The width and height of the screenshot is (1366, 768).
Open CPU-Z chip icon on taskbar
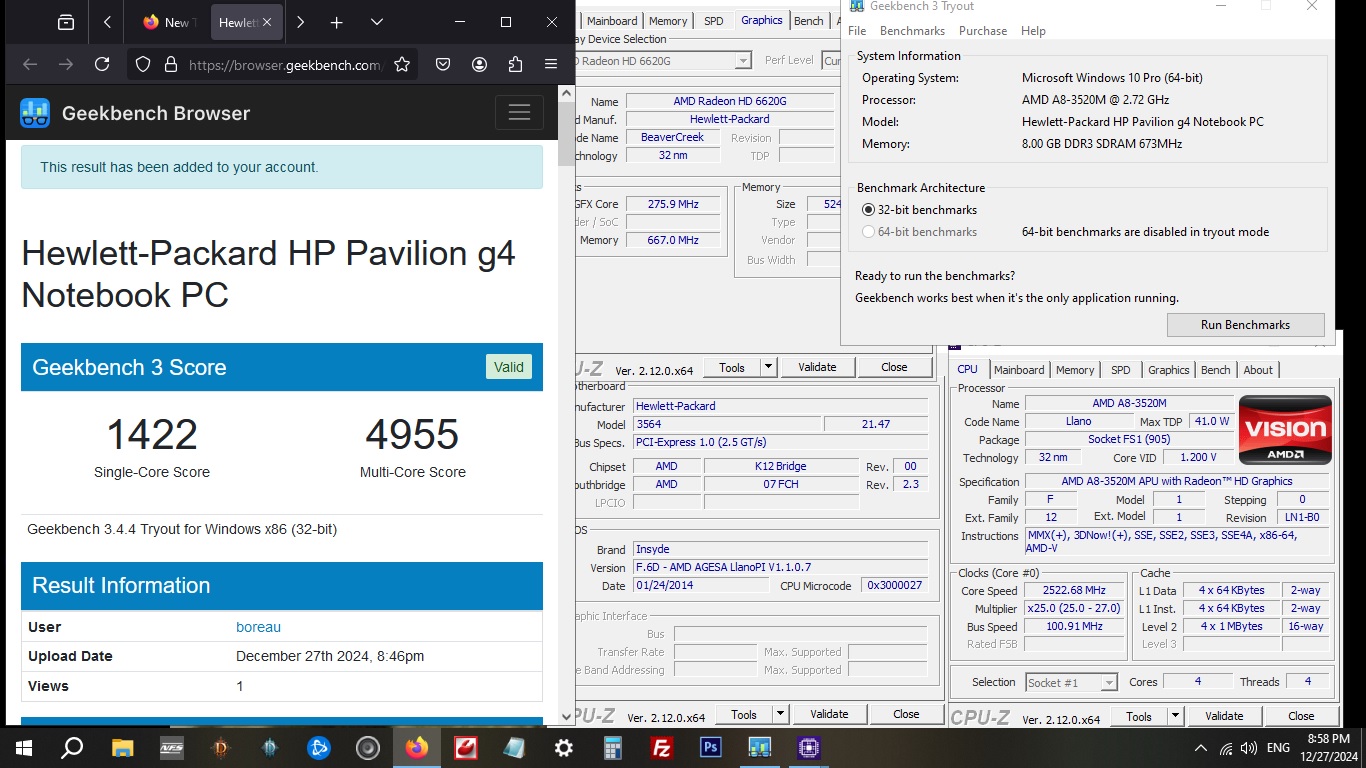[809, 747]
